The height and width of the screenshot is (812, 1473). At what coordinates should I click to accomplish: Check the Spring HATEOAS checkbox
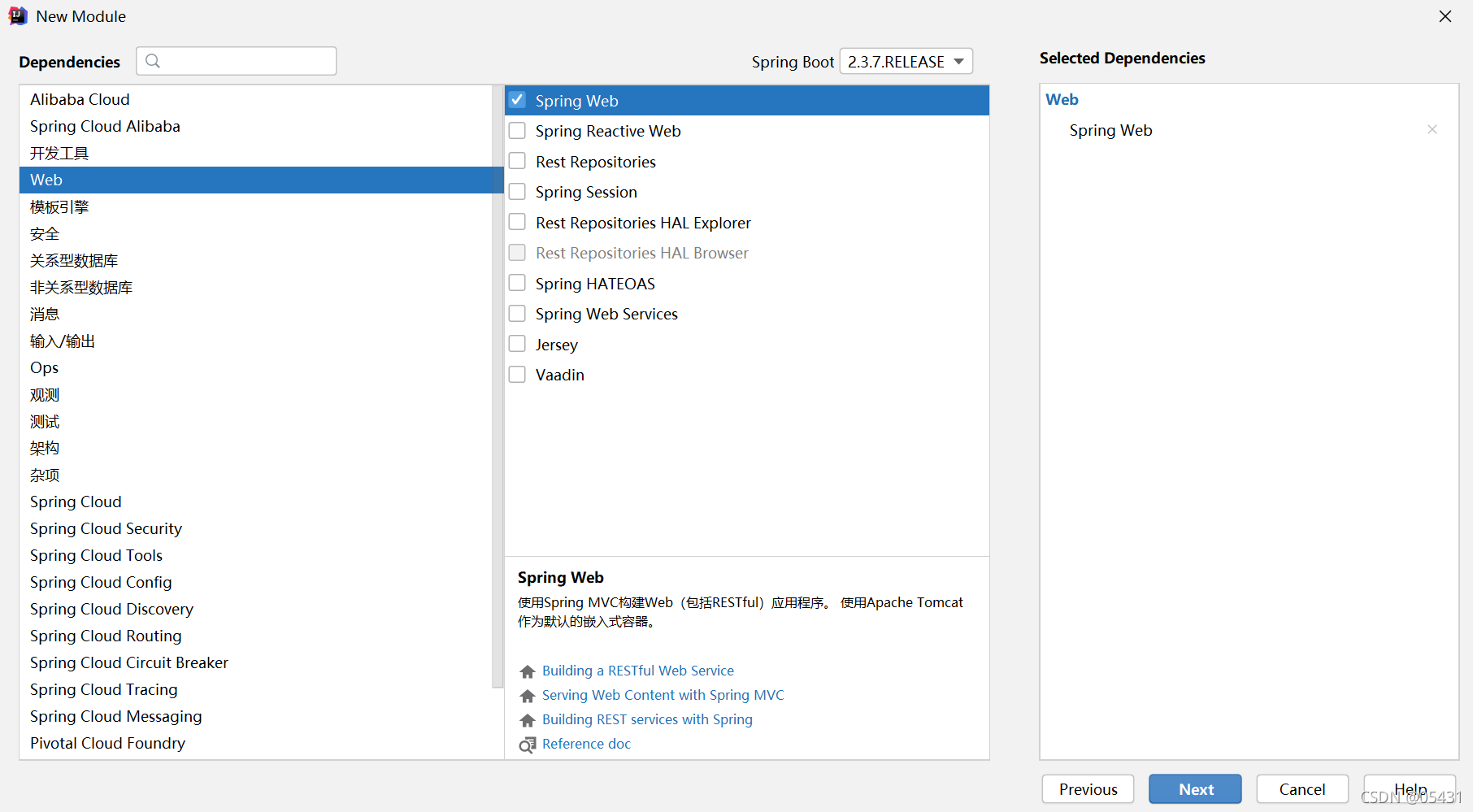click(x=517, y=283)
